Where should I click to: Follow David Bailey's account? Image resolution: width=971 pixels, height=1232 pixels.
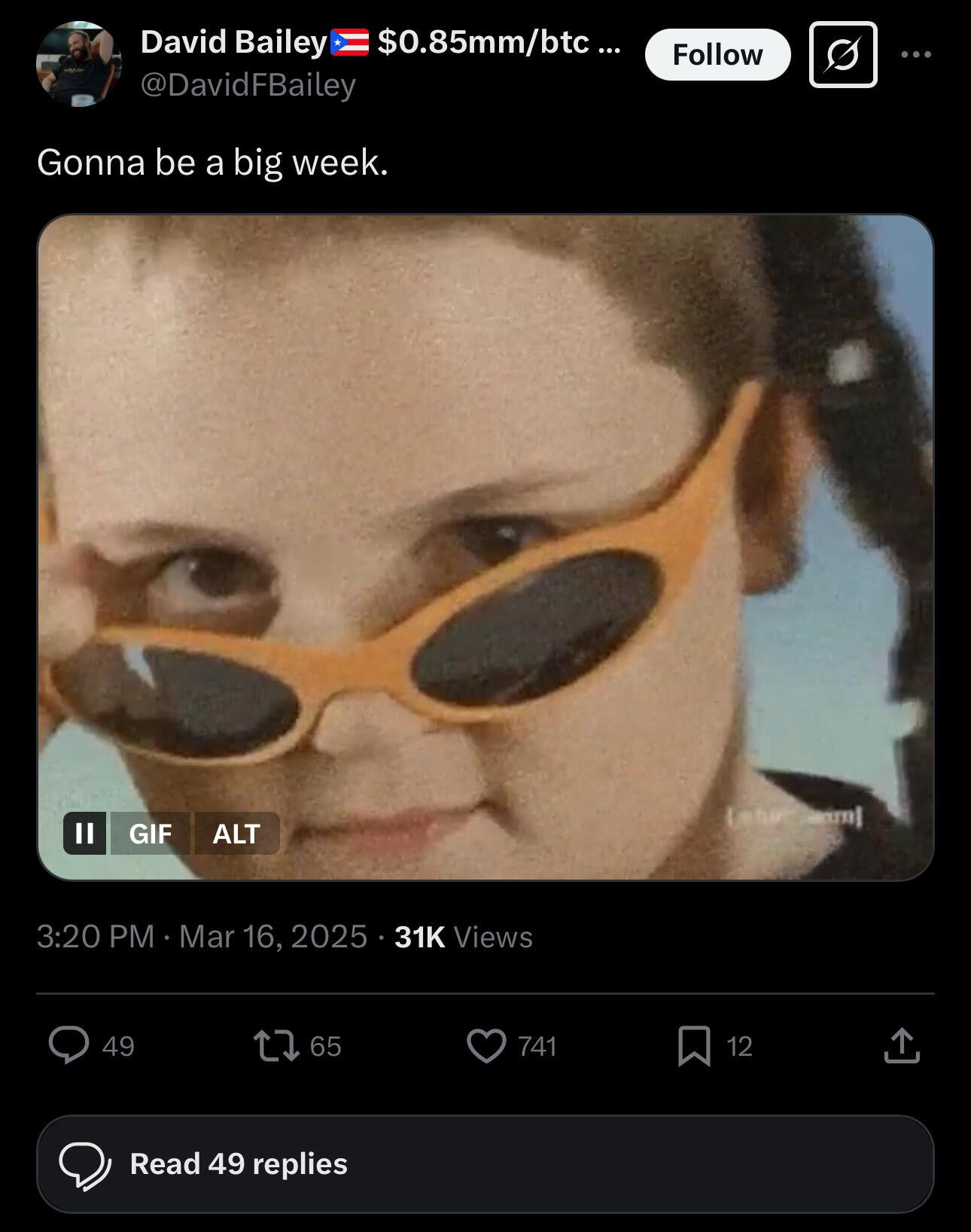coord(717,54)
